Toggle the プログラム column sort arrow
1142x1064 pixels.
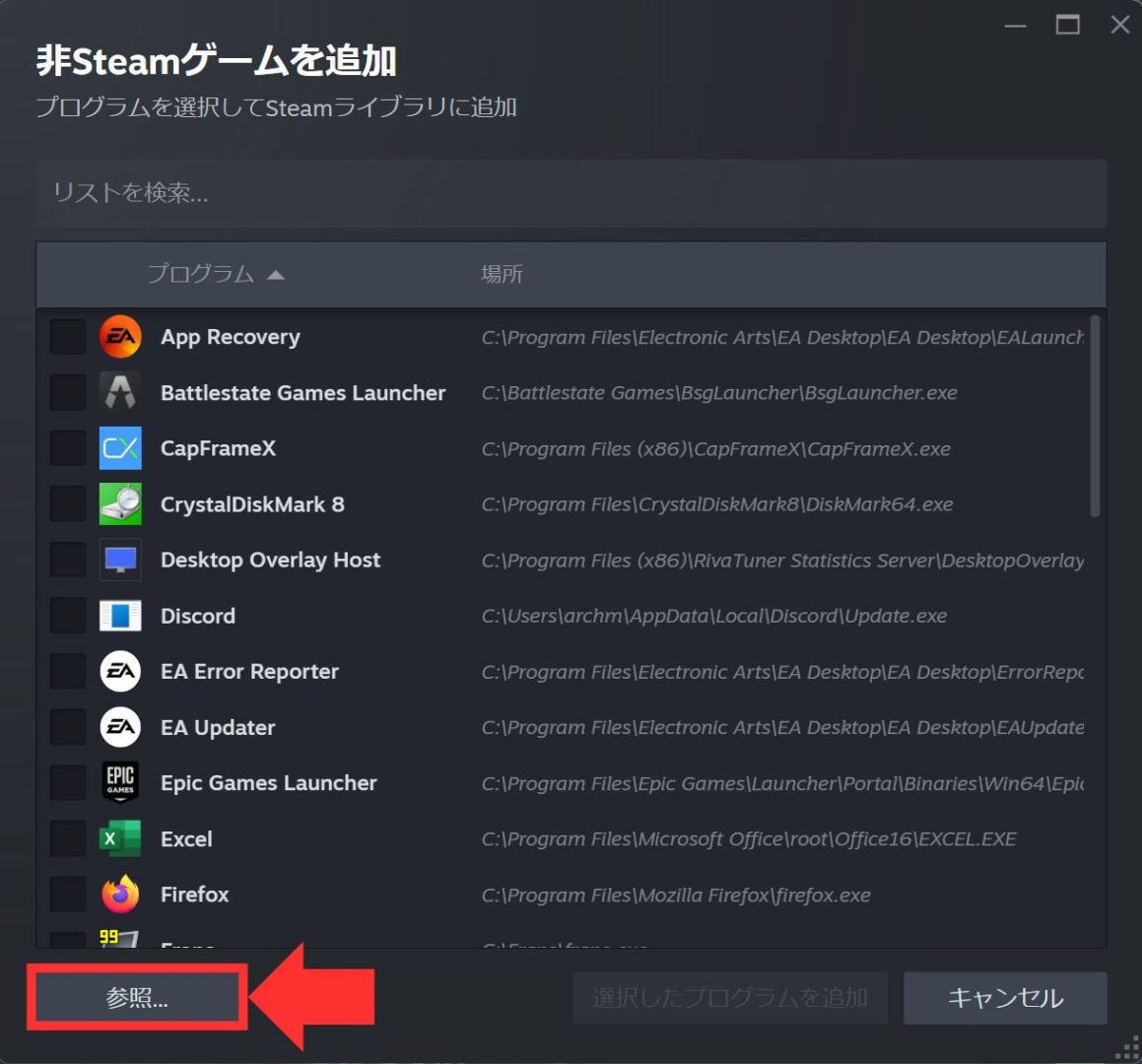tap(277, 275)
